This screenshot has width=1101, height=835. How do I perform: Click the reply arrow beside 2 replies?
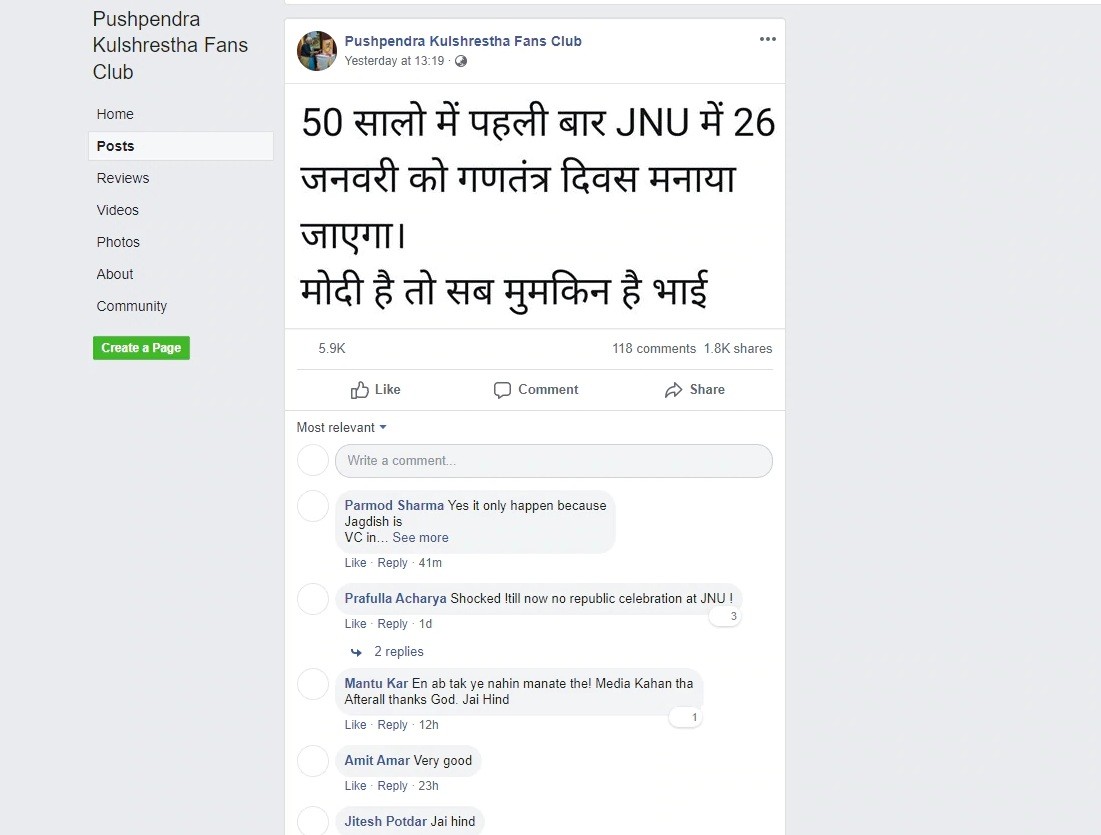coord(357,652)
